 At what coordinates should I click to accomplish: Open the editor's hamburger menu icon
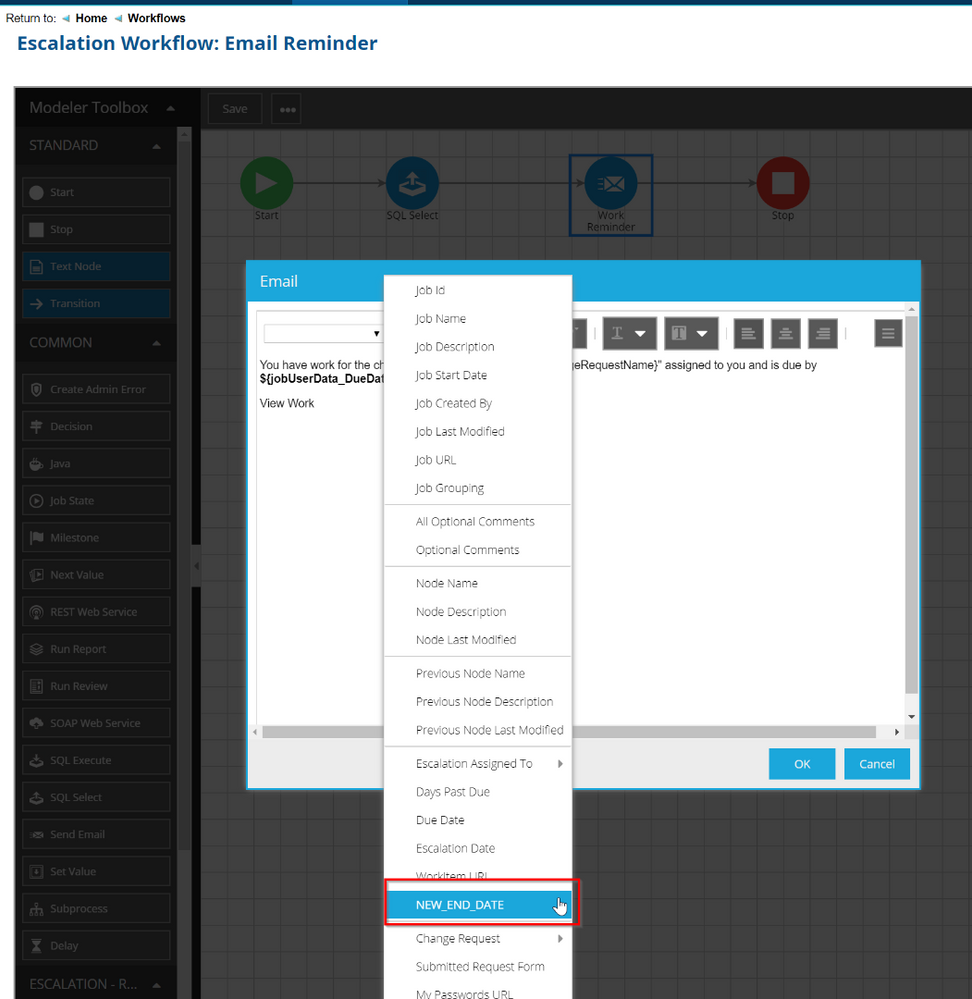(x=888, y=333)
